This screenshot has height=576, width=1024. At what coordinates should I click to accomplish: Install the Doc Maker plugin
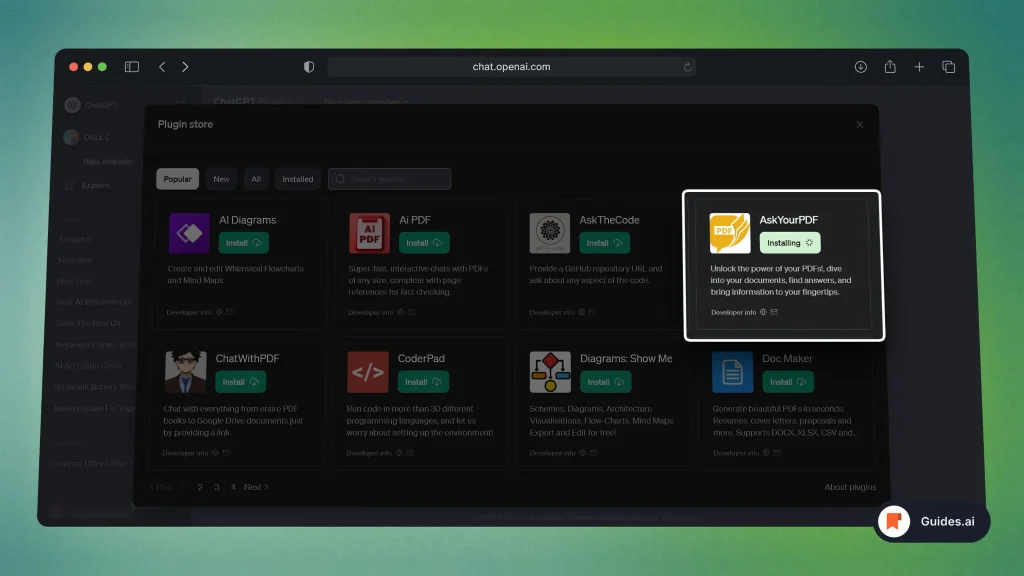788,382
